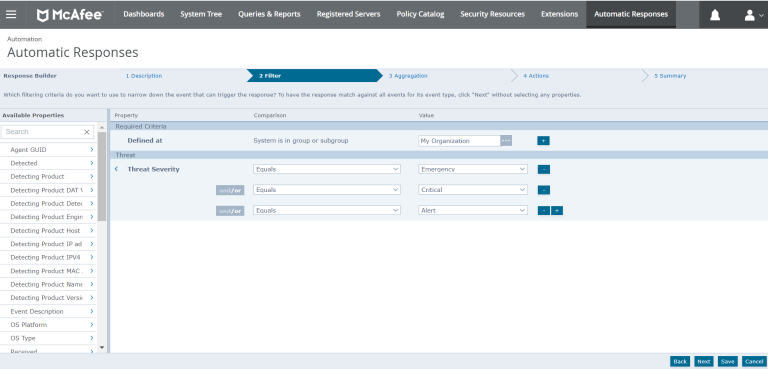Image resolution: width=768 pixels, height=369 pixels.
Task: Click the Threat Severity property label
Action: pos(153,169)
